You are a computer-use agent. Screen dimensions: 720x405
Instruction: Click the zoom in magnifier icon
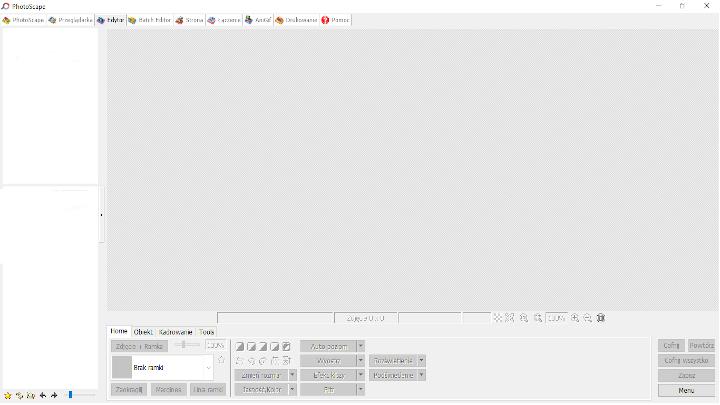(575, 318)
